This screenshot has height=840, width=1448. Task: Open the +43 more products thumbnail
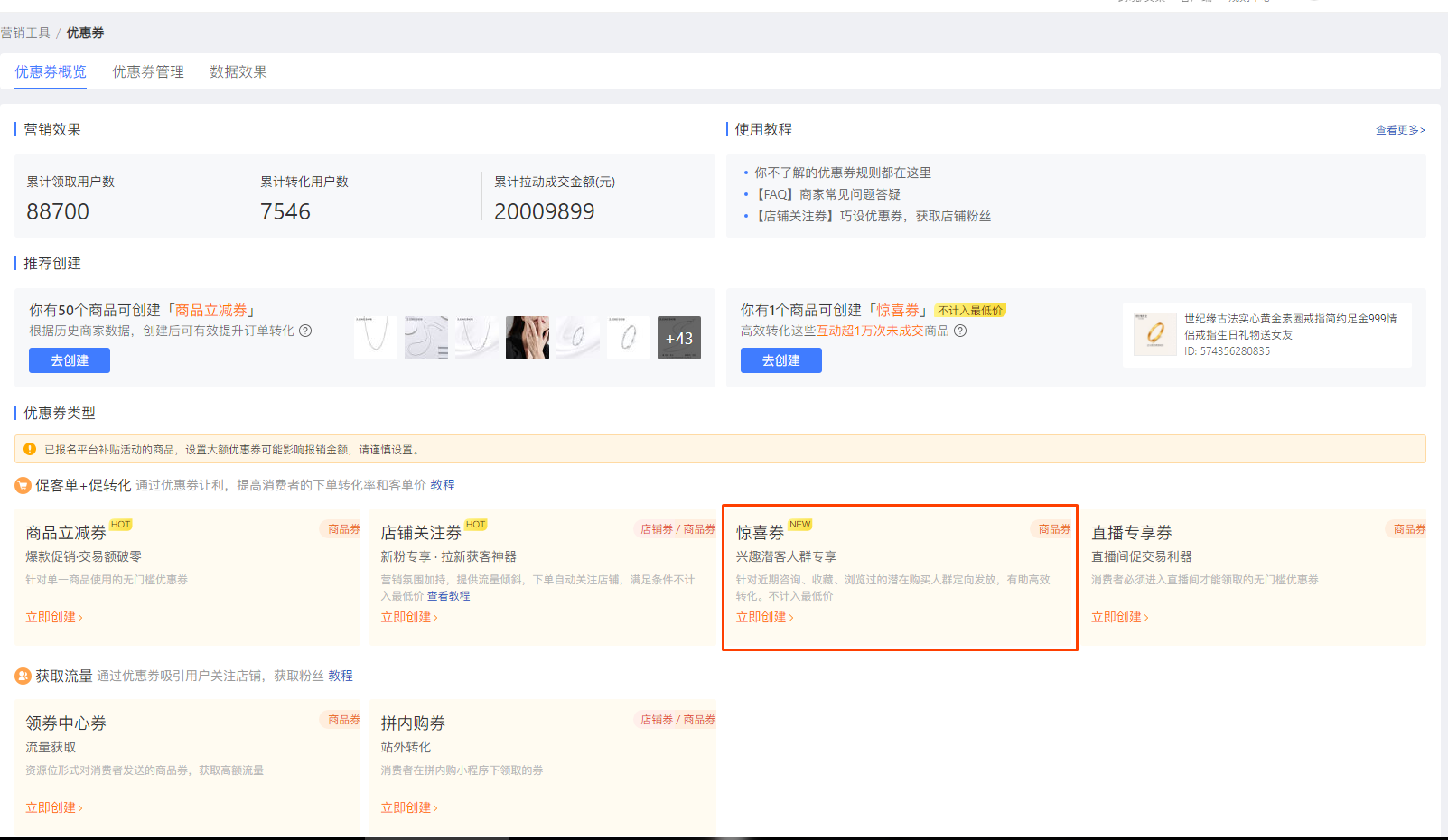pos(678,338)
